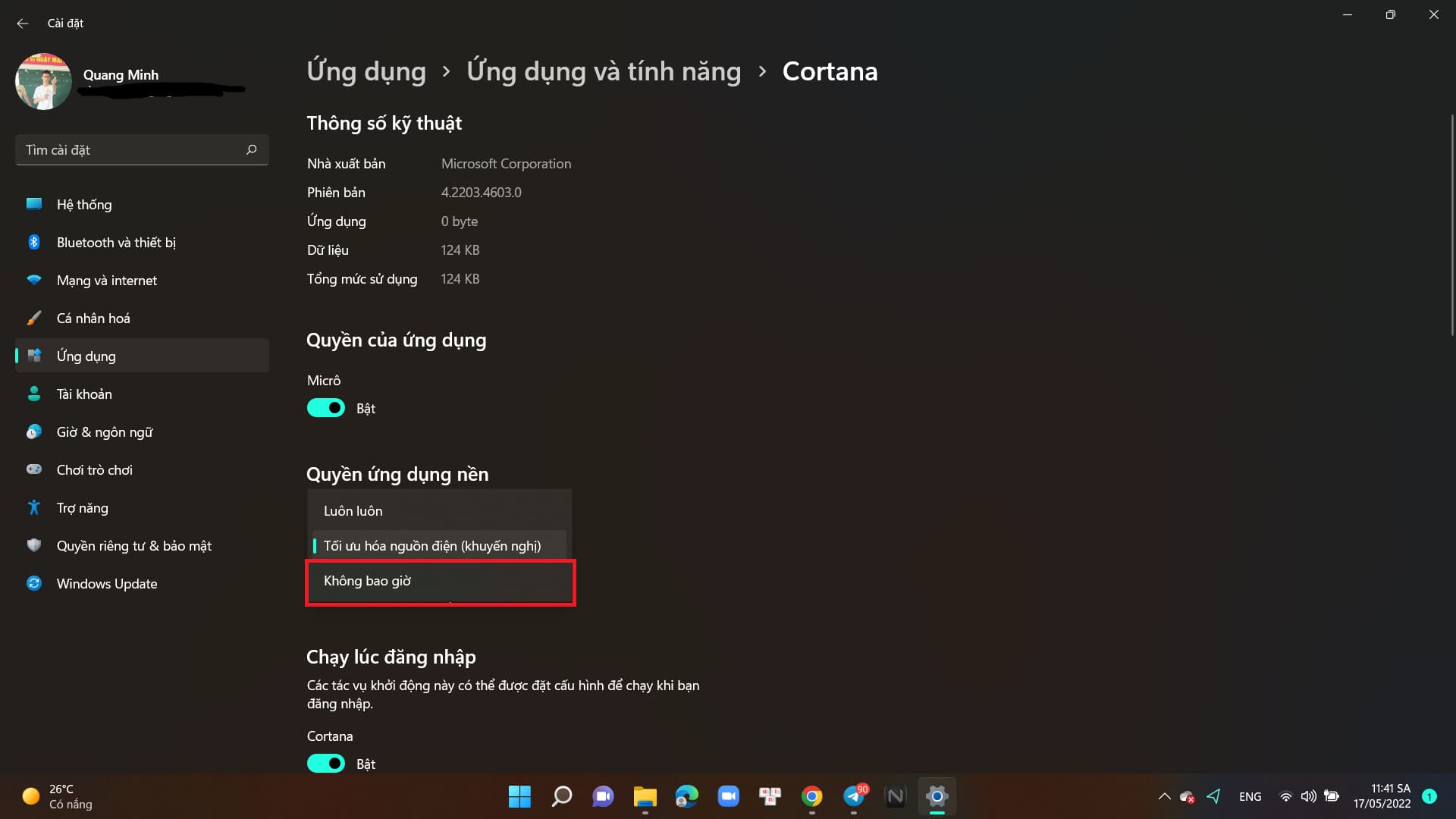Select Ứng dụng in sidebar
This screenshot has height=819, width=1456.
point(143,356)
